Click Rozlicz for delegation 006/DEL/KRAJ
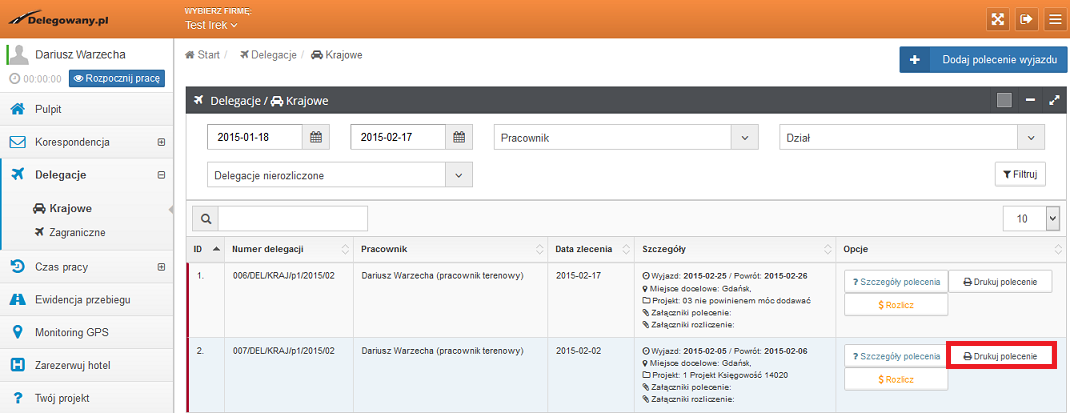The image size is (1070, 413). pyautogui.click(x=895, y=304)
